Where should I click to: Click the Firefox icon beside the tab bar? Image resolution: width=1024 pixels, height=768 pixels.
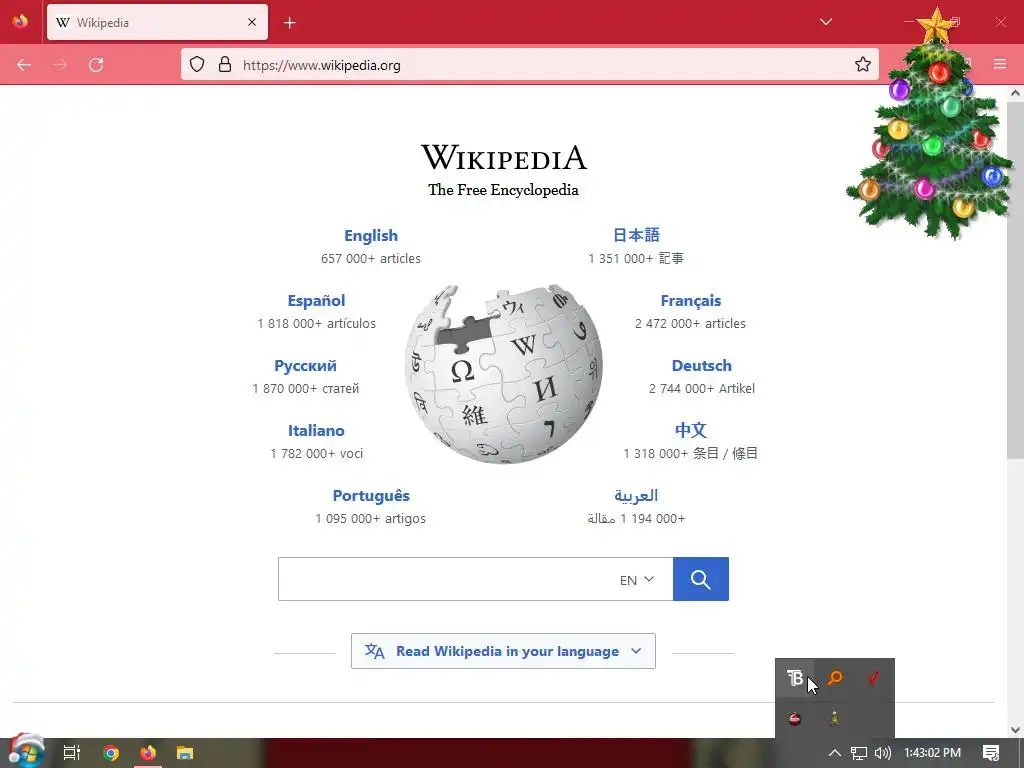point(20,21)
